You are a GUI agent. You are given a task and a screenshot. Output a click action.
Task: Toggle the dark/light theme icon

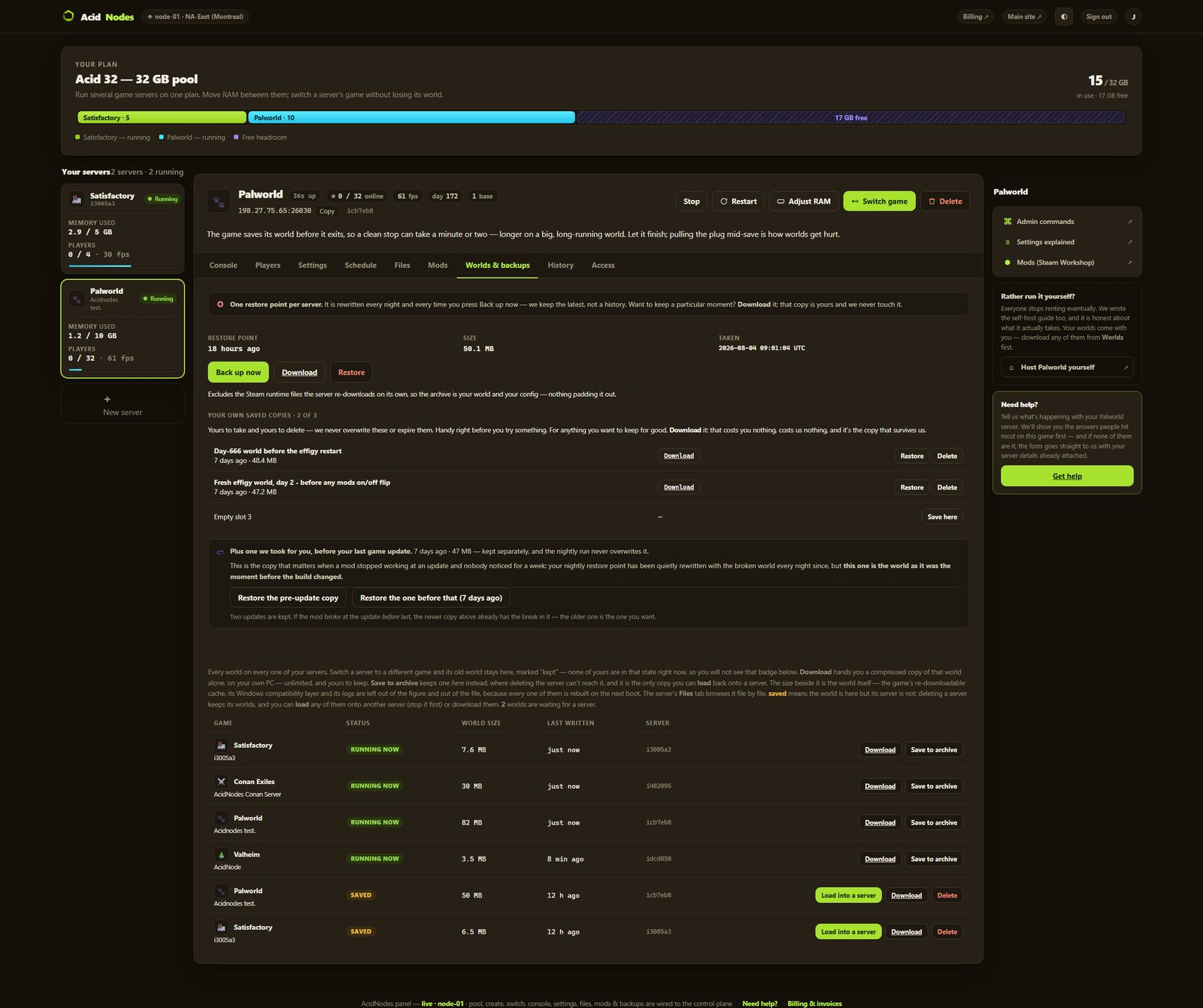click(1064, 17)
